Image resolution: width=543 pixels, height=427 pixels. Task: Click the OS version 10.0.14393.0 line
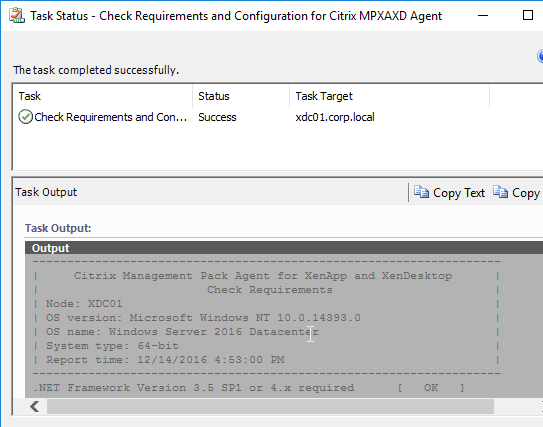tap(203, 318)
